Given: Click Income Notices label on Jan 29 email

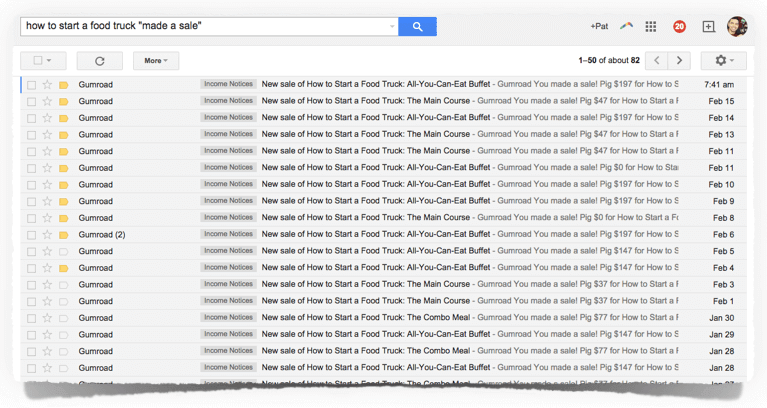Looking at the screenshot, I should click(x=228, y=334).
